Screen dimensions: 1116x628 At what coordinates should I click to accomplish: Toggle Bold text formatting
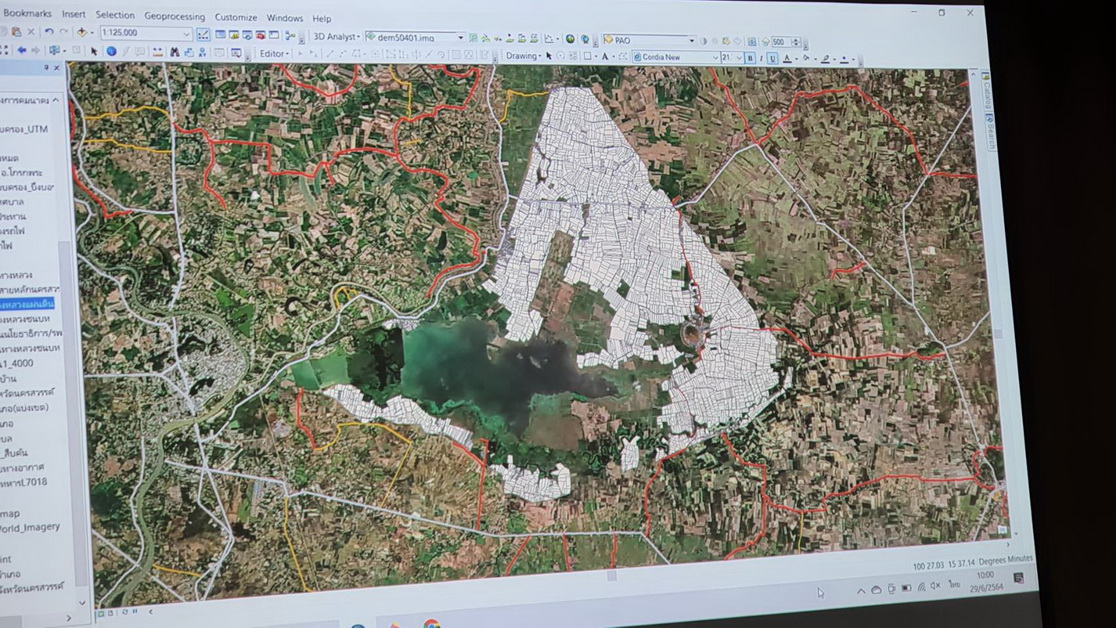750,58
